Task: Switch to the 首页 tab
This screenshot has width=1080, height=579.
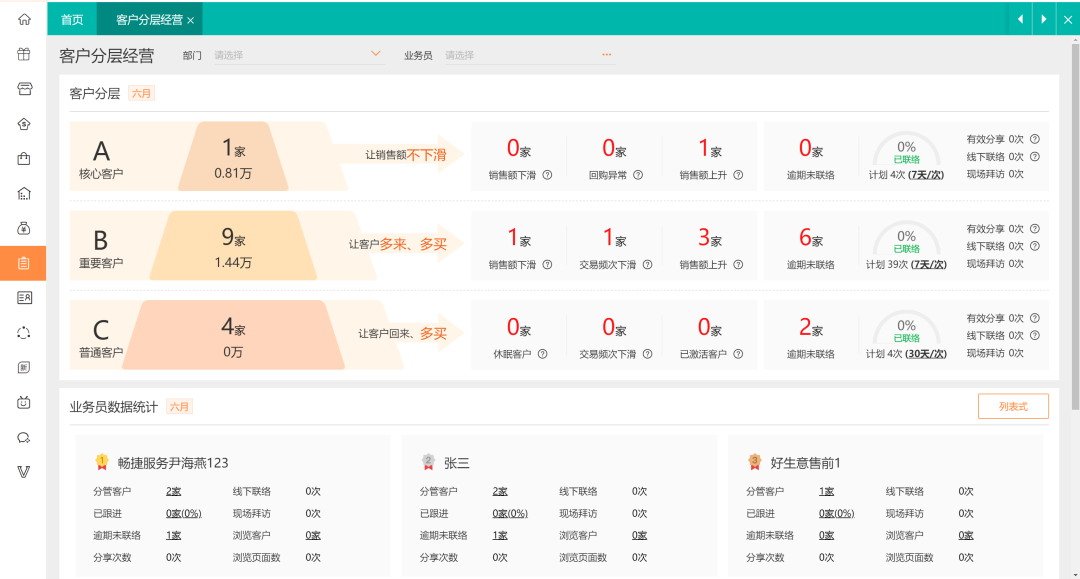Action: (72, 19)
